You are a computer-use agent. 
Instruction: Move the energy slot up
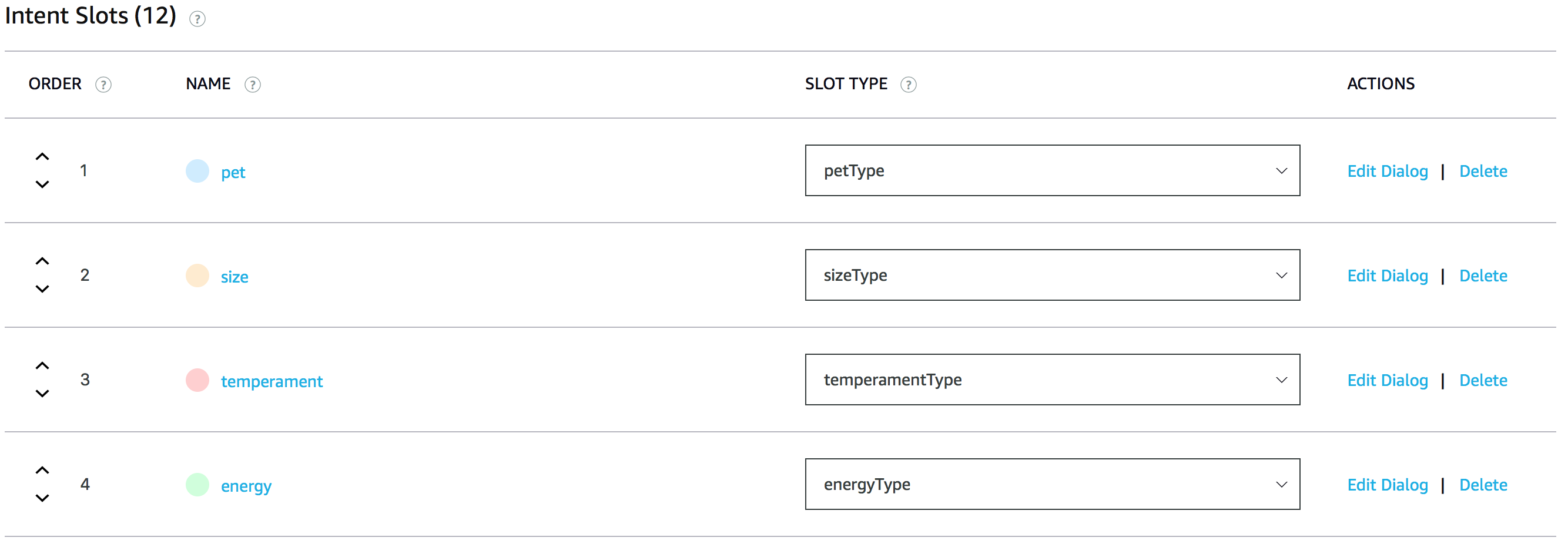42,471
